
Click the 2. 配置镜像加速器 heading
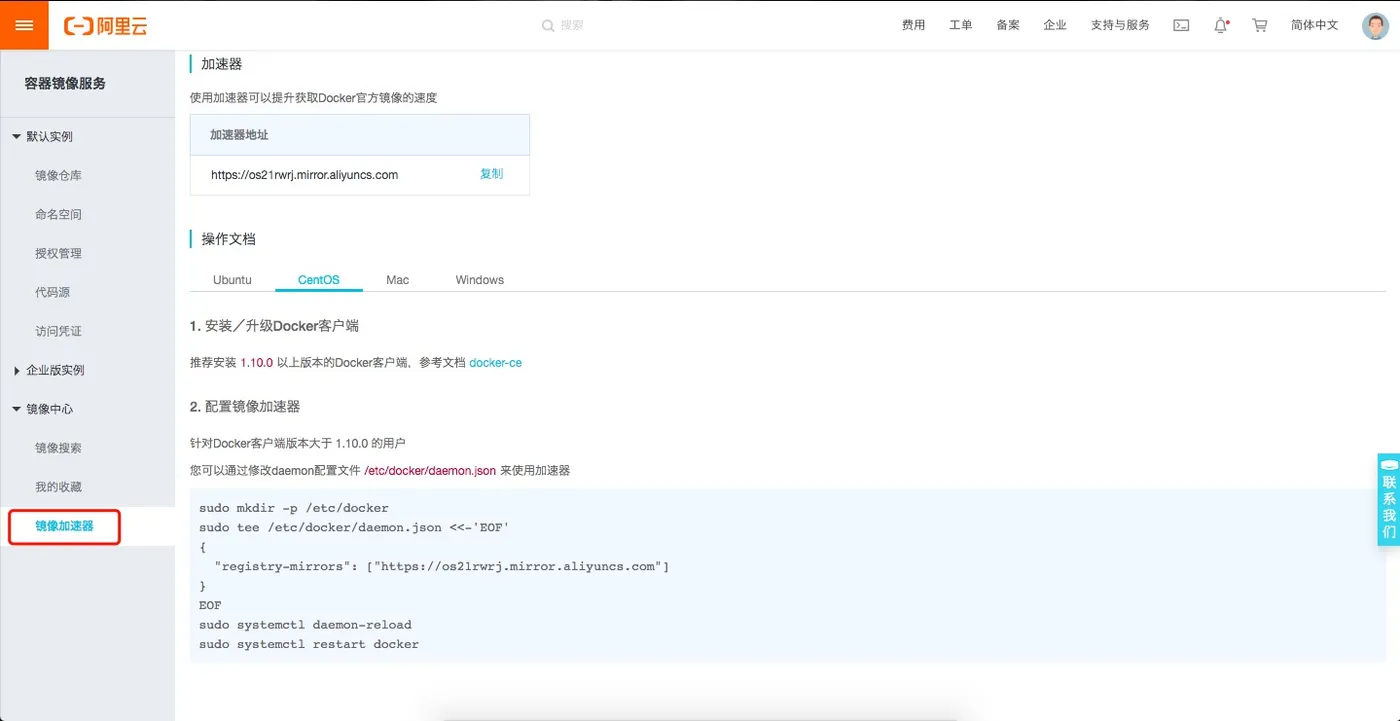pos(245,407)
